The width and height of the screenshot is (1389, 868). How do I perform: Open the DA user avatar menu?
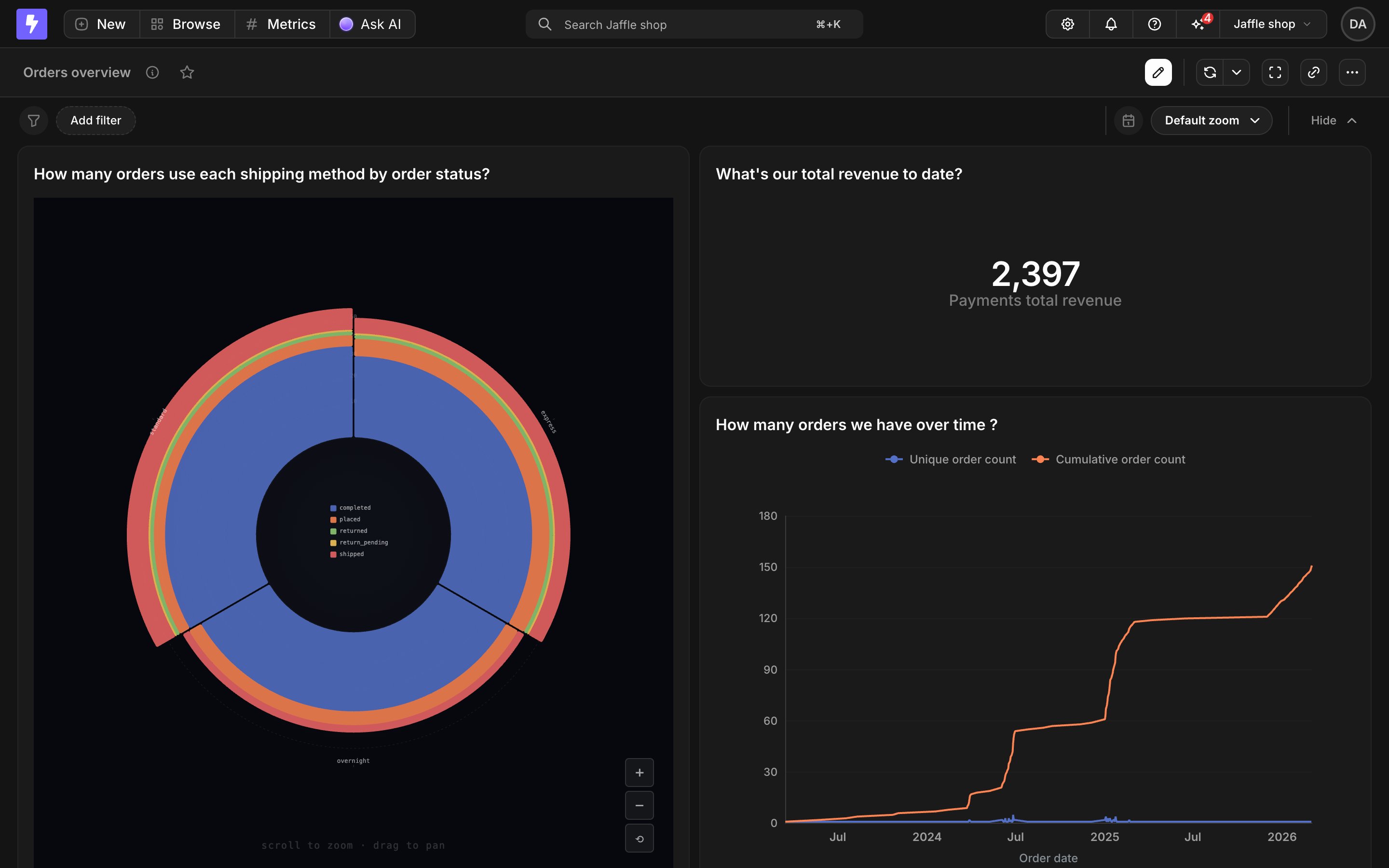1358,24
